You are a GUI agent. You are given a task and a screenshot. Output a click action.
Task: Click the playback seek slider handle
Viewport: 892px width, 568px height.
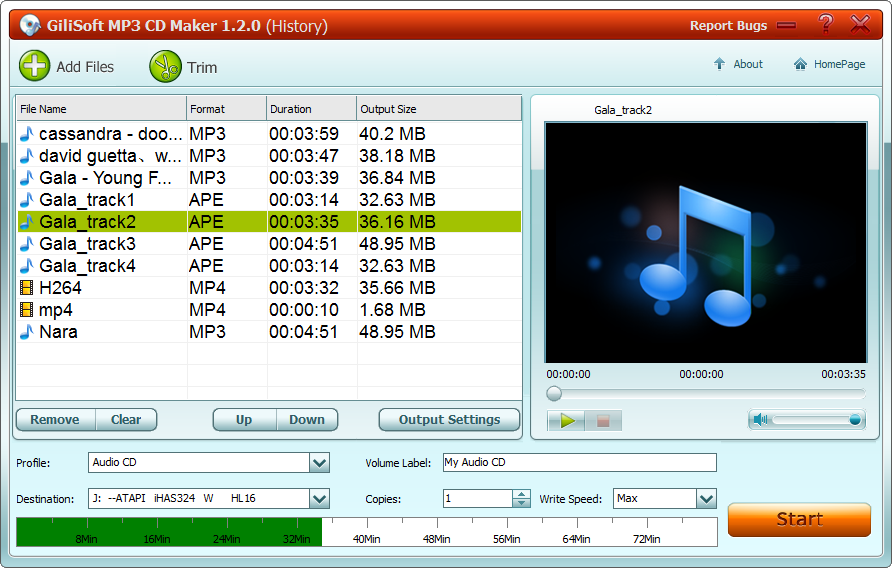coord(554,394)
